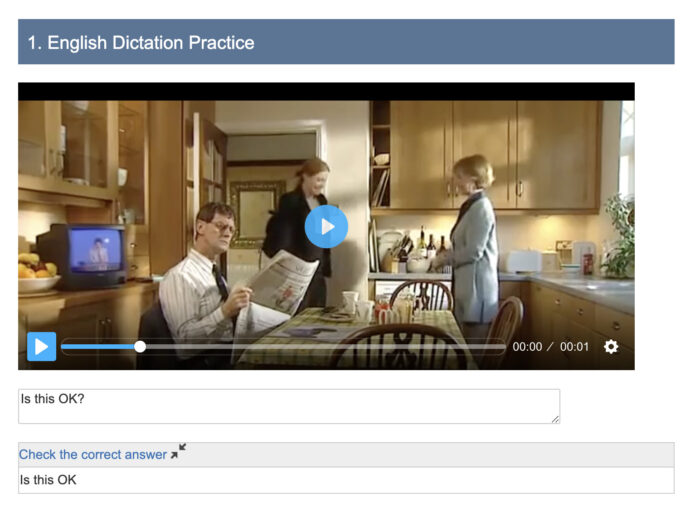Click the small play button in control bar

tap(42, 346)
